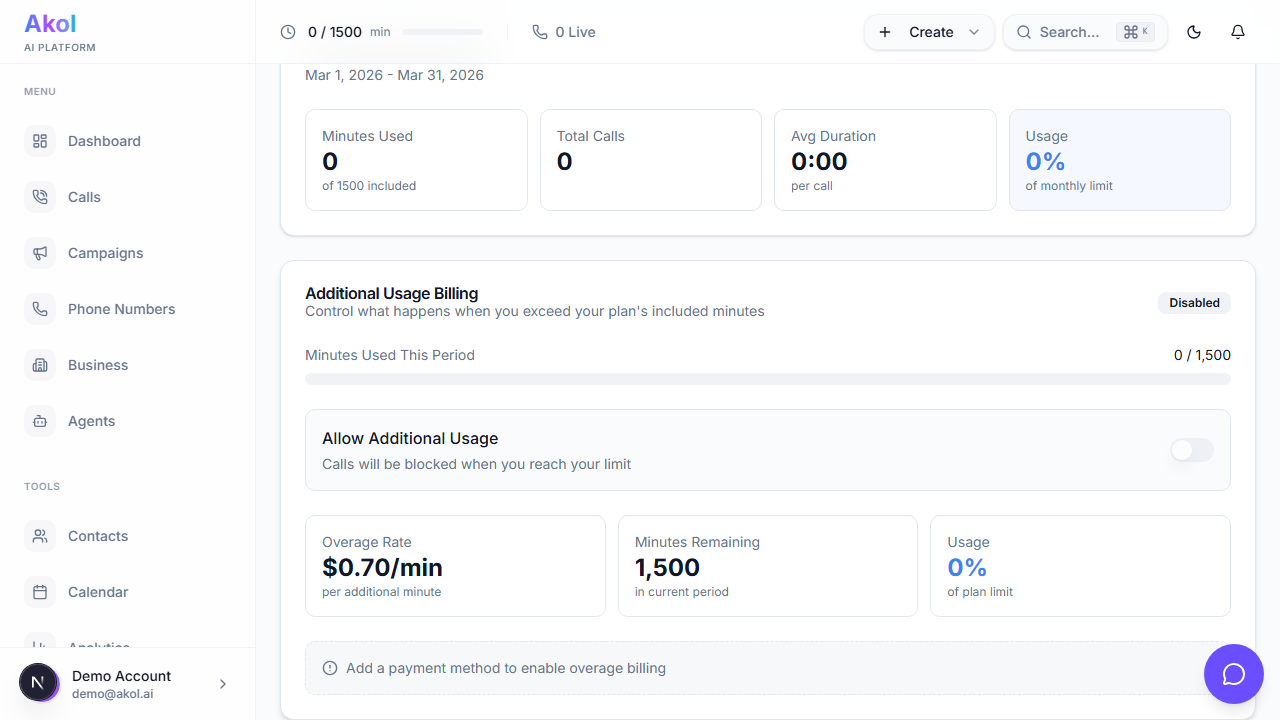
Task: Click the Calendar icon in Tools section
Action: (x=40, y=592)
